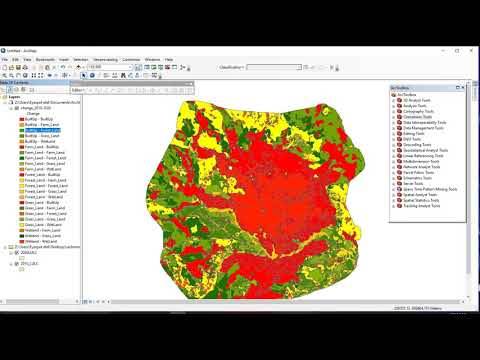Select the highlighted BuiltUp - Forest_Land legend entry
Image resolution: width=480 pixels, height=360 pixels.
(x=43, y=130)
